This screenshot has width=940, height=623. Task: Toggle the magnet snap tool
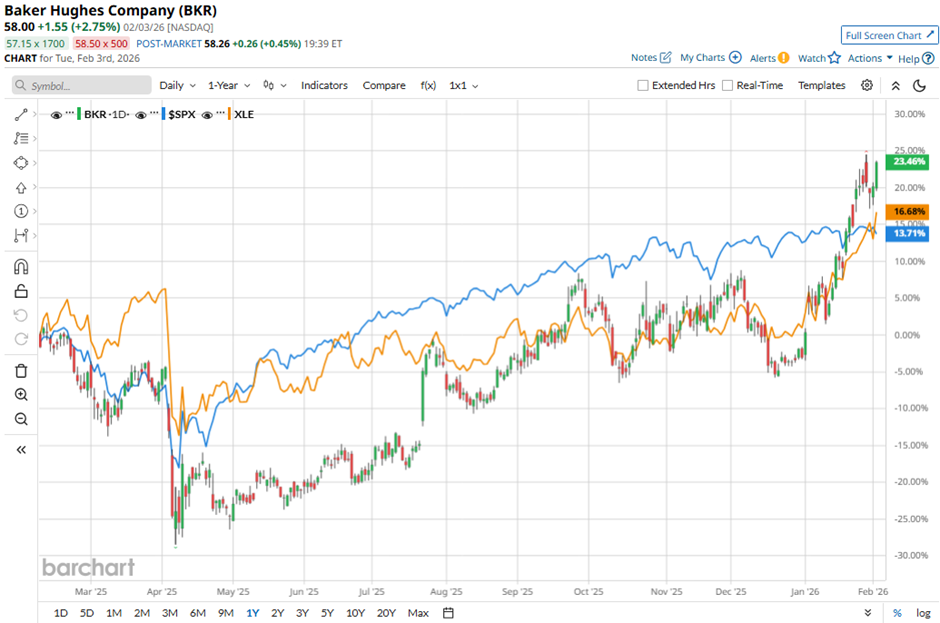tap(22, 266)
